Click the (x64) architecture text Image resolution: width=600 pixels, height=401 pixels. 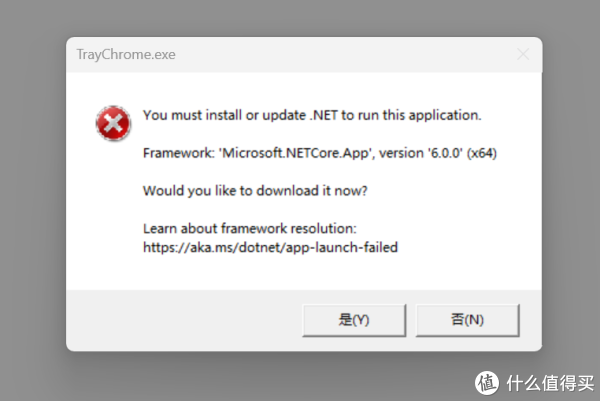click(478, 153)
